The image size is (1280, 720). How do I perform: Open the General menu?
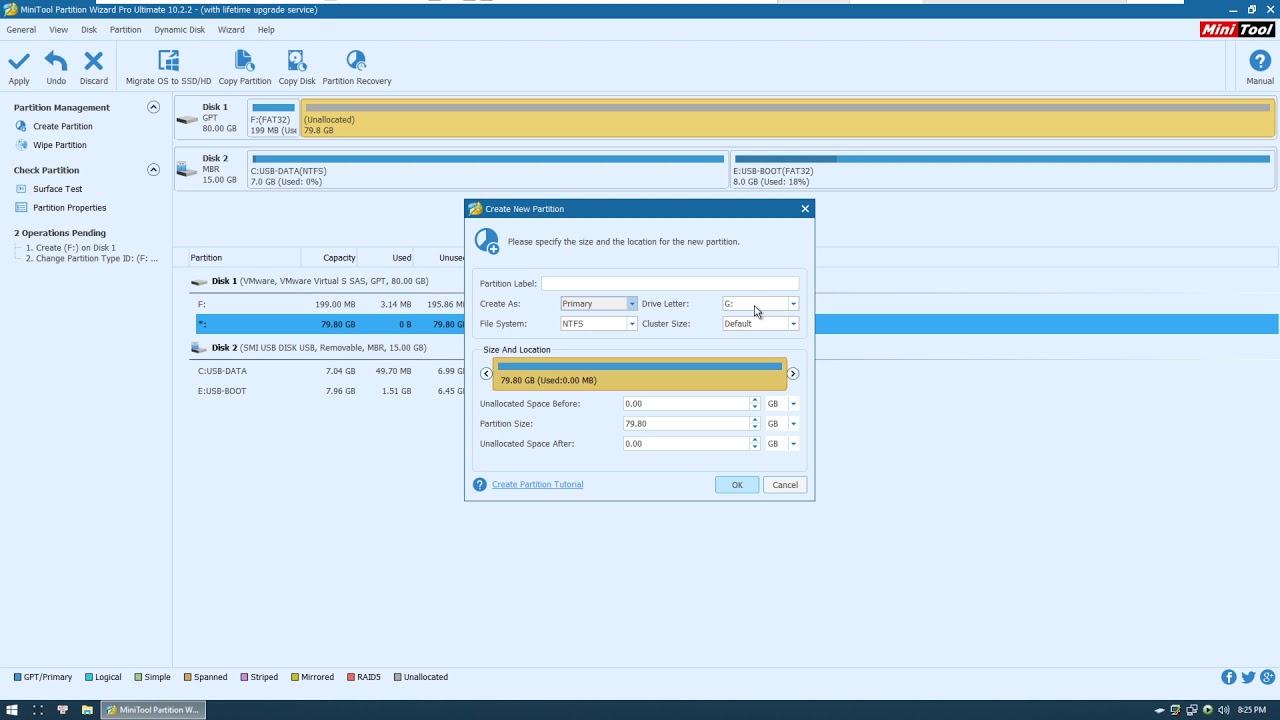point(21,30)
